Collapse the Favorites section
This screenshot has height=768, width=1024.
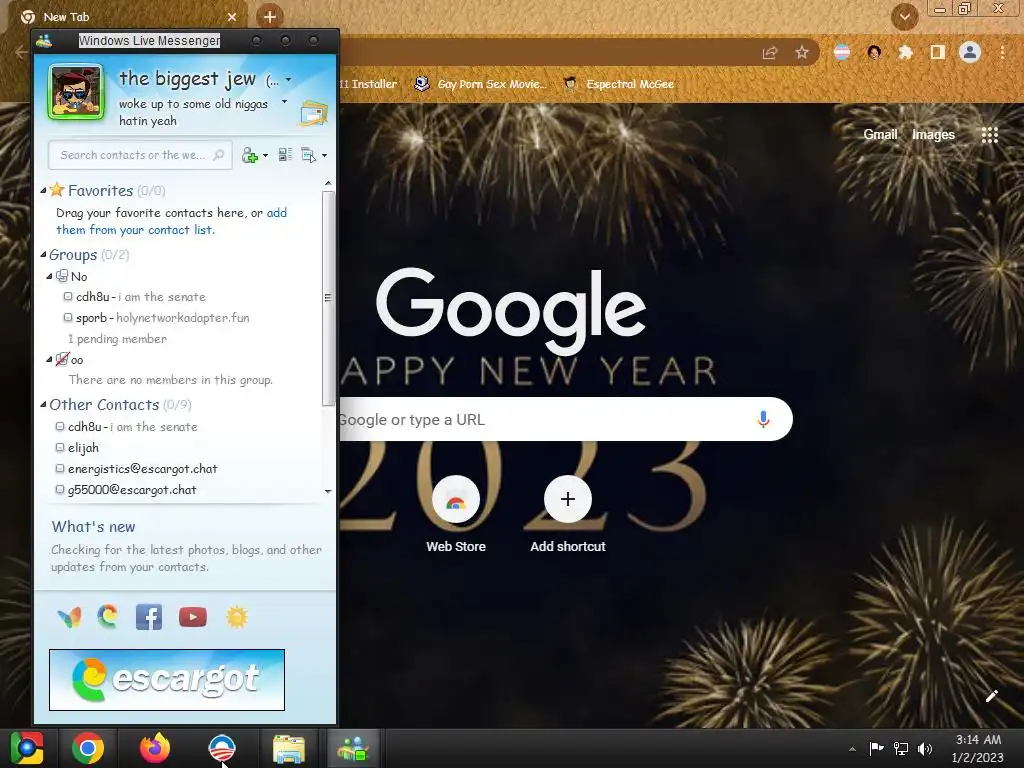43,191
